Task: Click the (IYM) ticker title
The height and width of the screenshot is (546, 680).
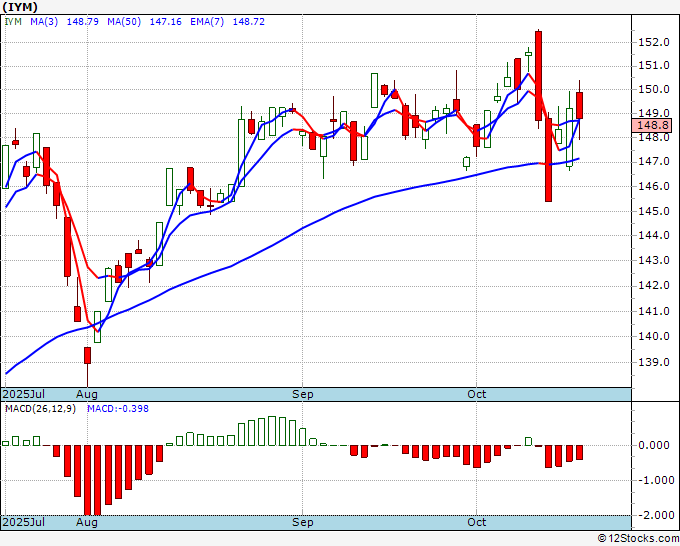Action: pyautogui.click(x=20, y=7)
